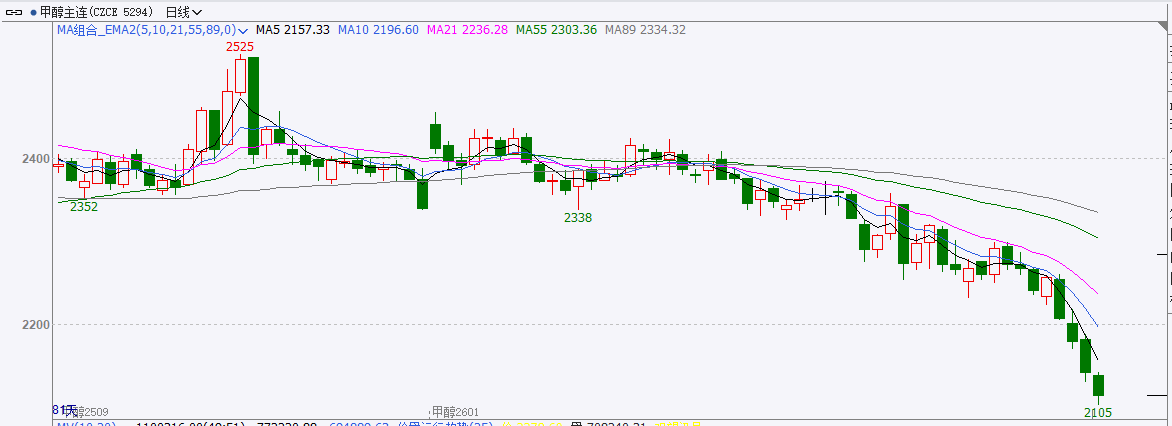Click the 2525 high price marker
The height and width of the screenshot is (426, 1172).
point(239,47)
